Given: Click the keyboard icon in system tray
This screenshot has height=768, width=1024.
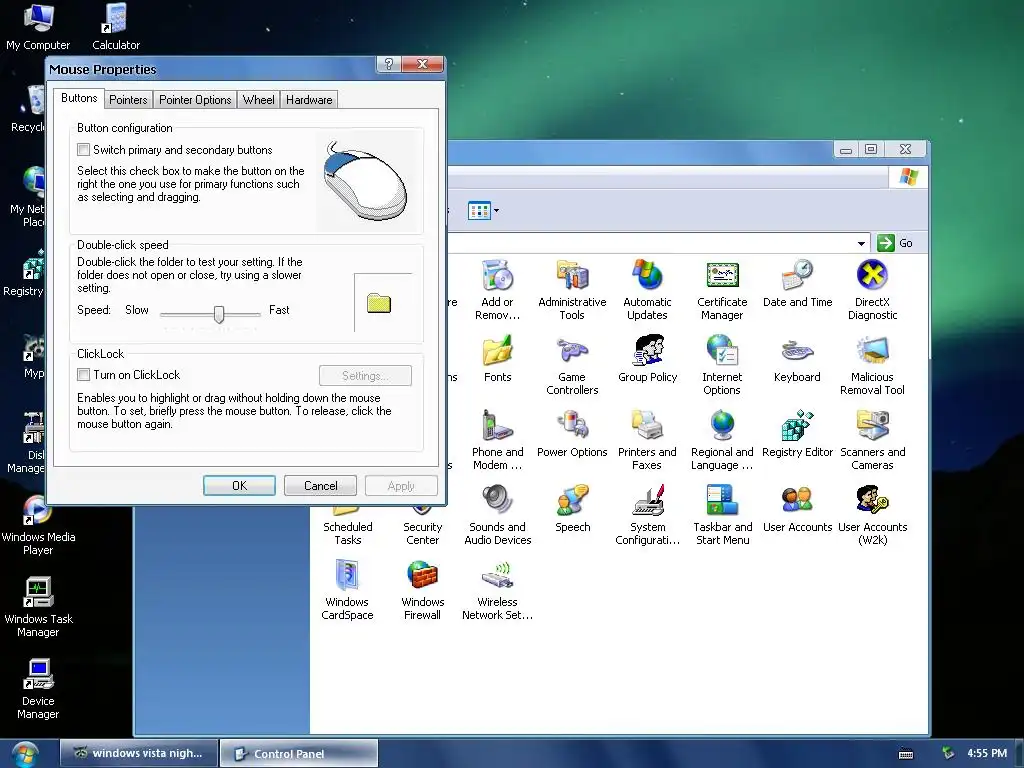Looking at the screenshot, I should pos(906,754).
